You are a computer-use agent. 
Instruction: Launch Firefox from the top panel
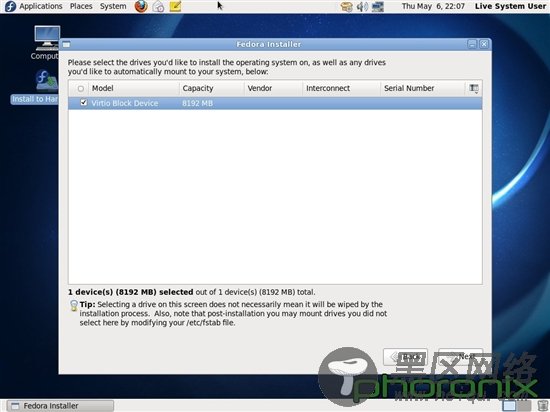(141, 6)
